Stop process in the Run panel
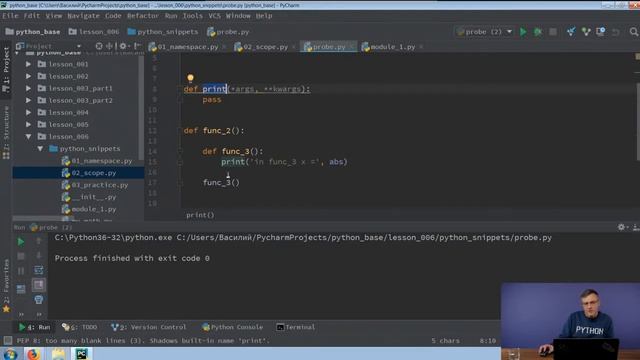 [20, 256]
